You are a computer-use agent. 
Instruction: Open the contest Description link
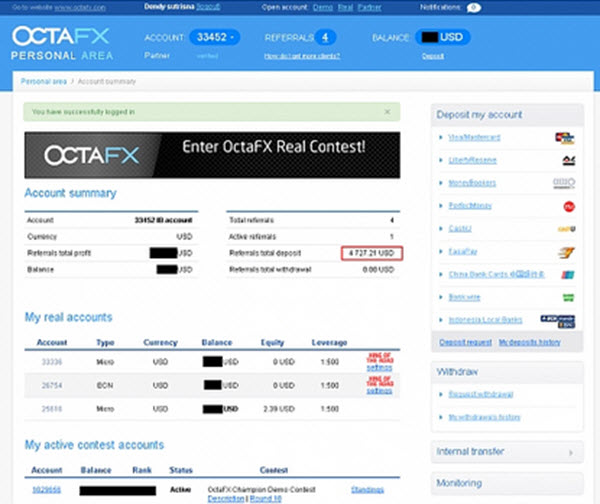tap(226, 499)
